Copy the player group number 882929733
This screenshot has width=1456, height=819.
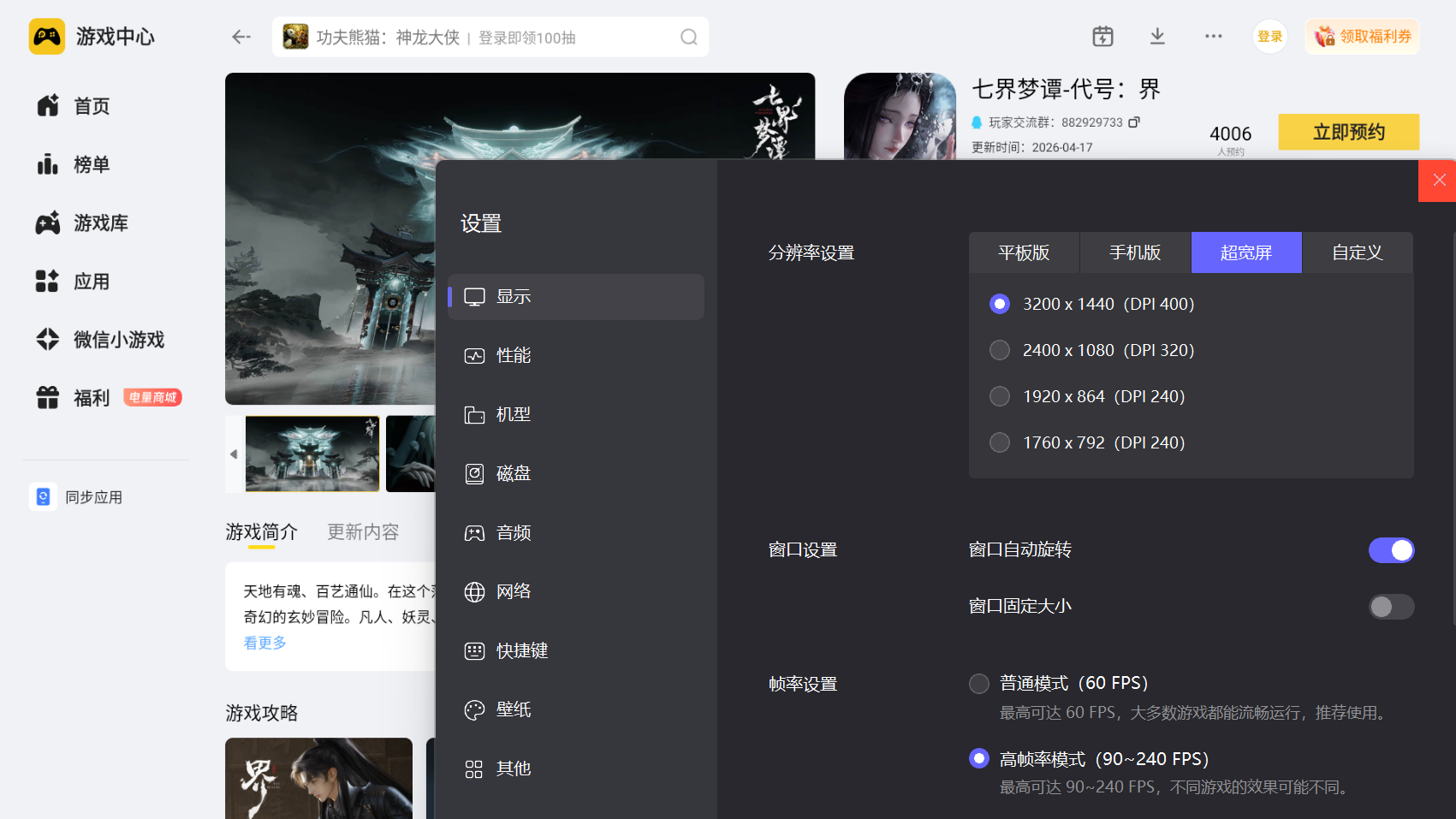pos(1134,122)
